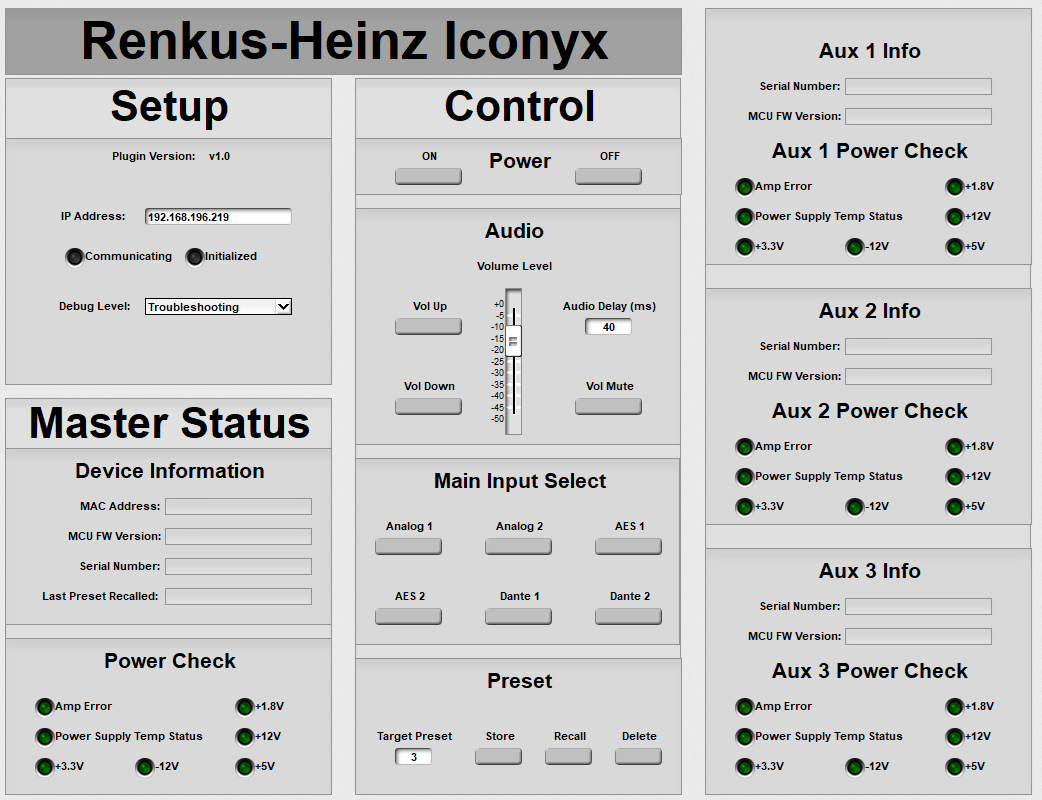Click the Volume Level fader handle
The height and width of the screenshot is (800, 1042).
tap(513, 342)
